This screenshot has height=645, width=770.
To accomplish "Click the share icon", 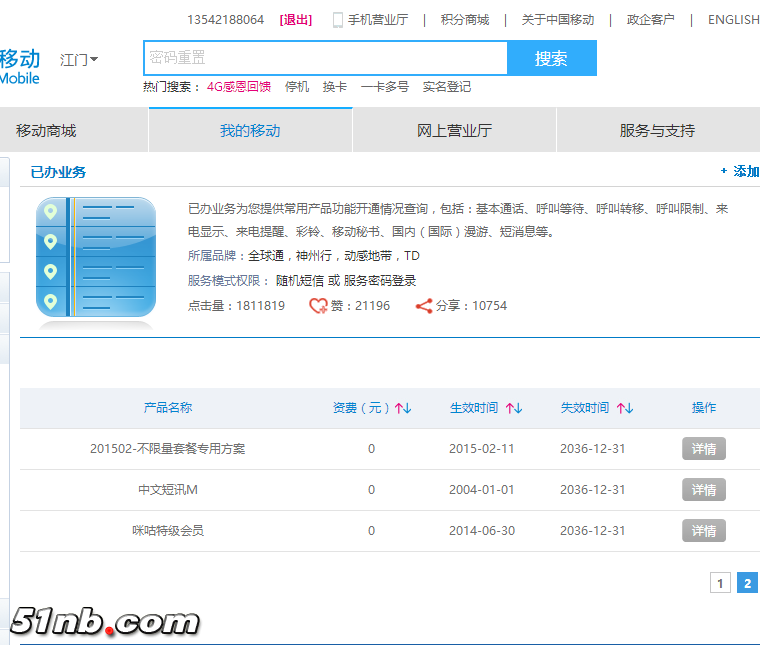I will (x=424, y=306).
